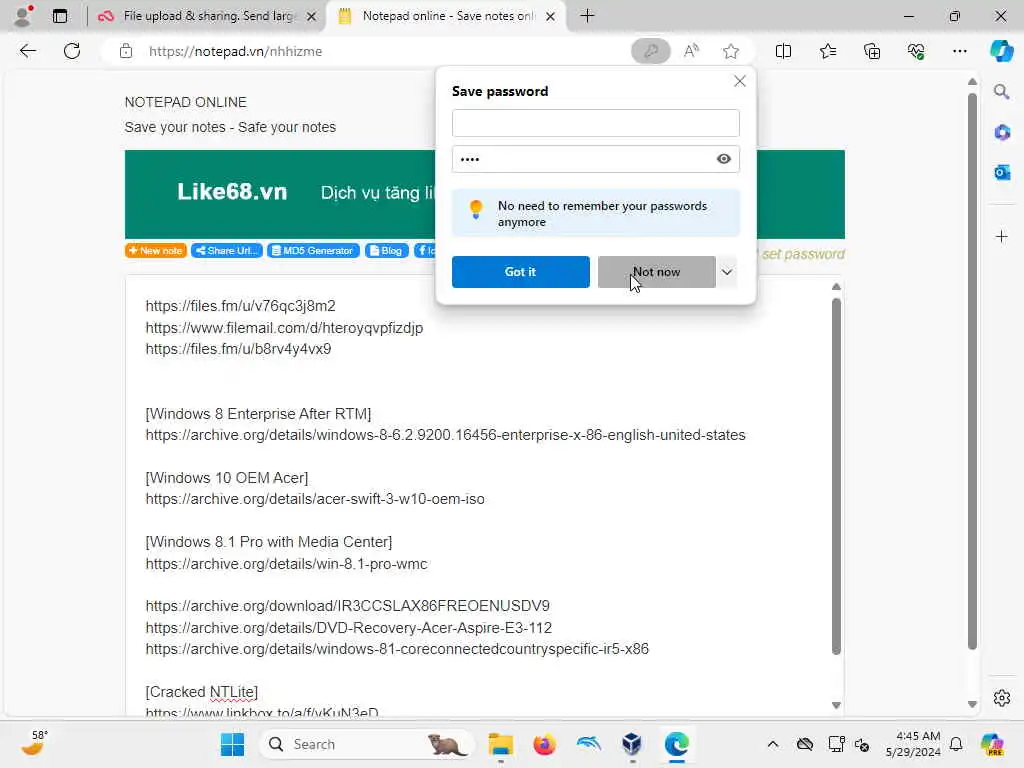This screenshot has height=768, width=1024.
Task: Open the dolphin app on the taskbar
Action: pyautogui.click(x=588, y=744)
